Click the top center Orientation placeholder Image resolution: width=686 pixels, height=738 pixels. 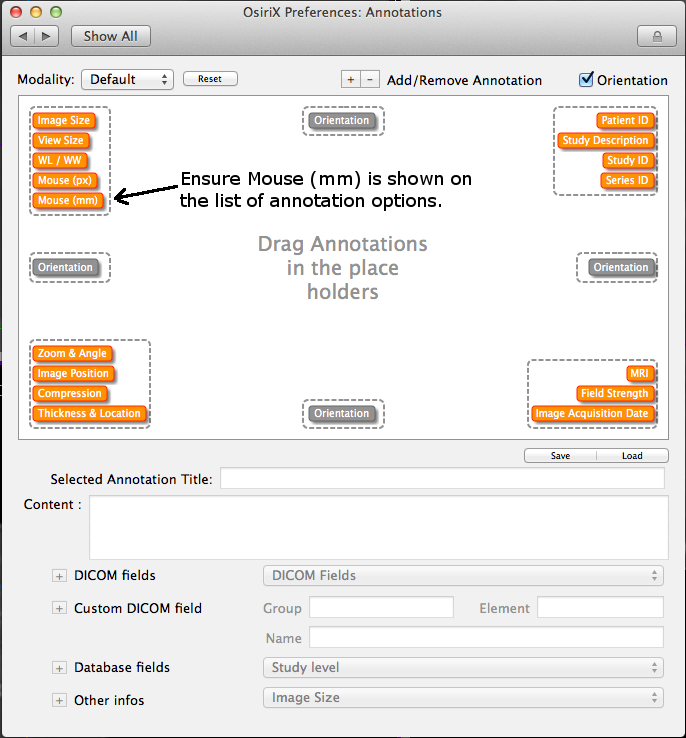342,120
